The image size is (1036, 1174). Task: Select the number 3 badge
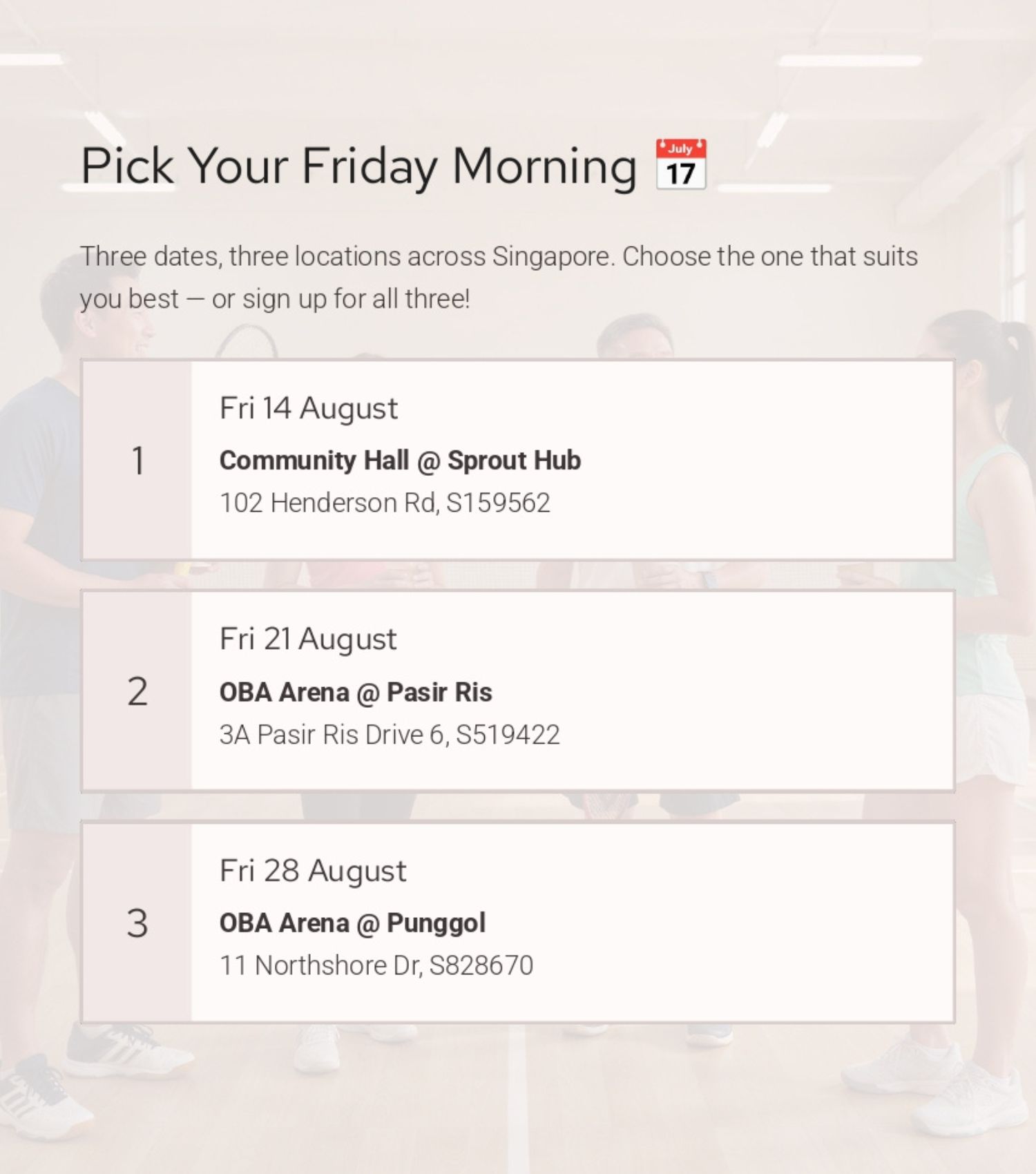pos(137,922)
